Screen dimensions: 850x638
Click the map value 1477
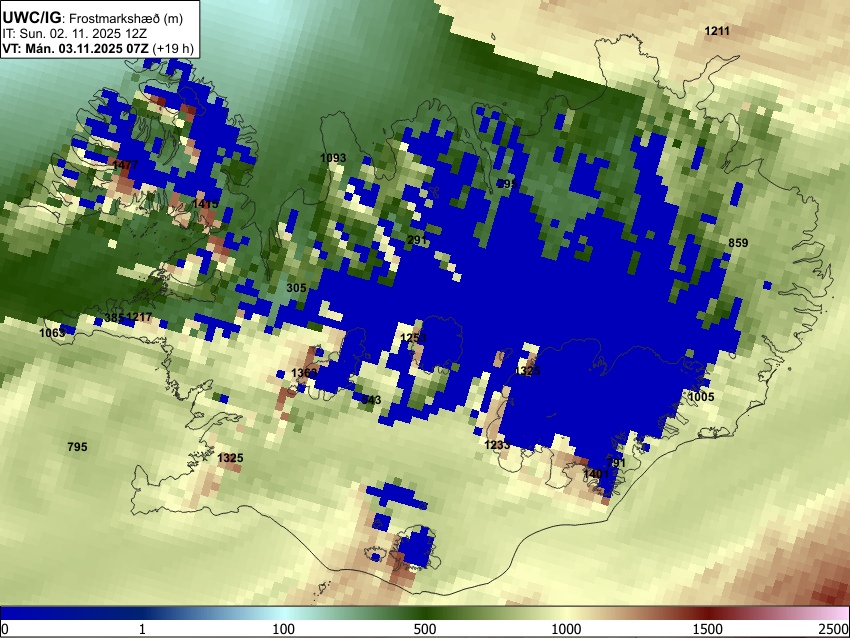pos(125,164)
